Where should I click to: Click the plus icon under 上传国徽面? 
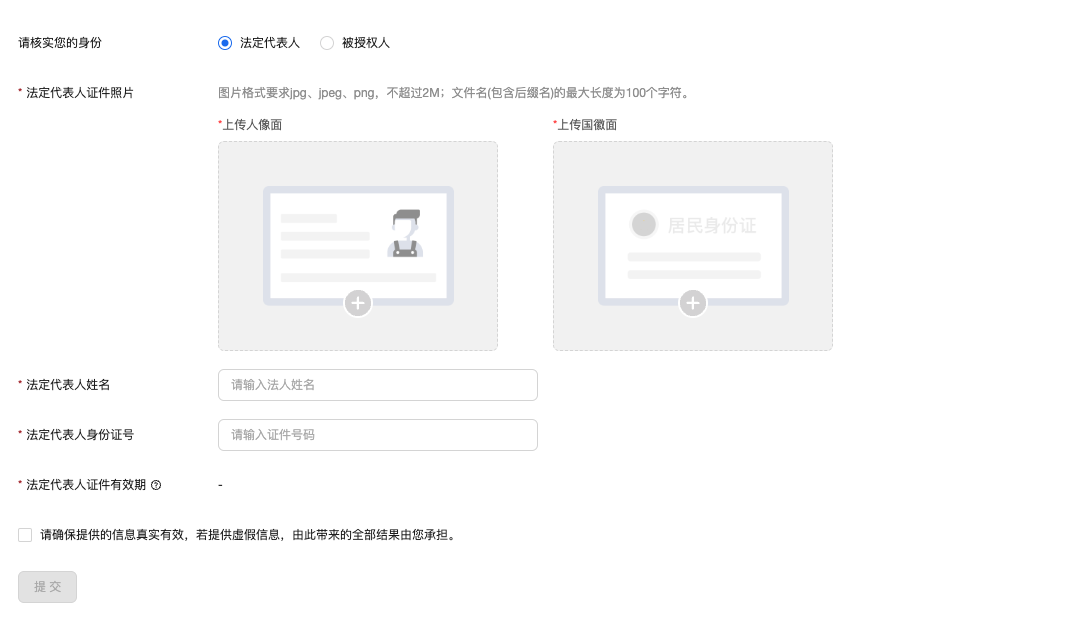click(x=693, y=303)
